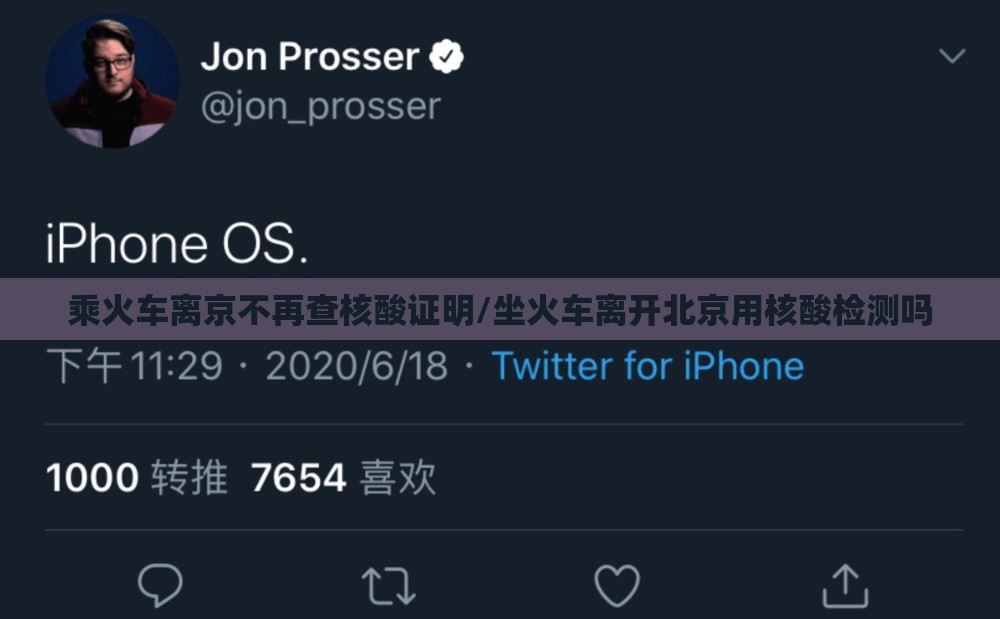The image size is (1000, 619).
Task: Click banner text 坐火车离开北京用核酸检测吗
Action: click(x=712, y=310)
